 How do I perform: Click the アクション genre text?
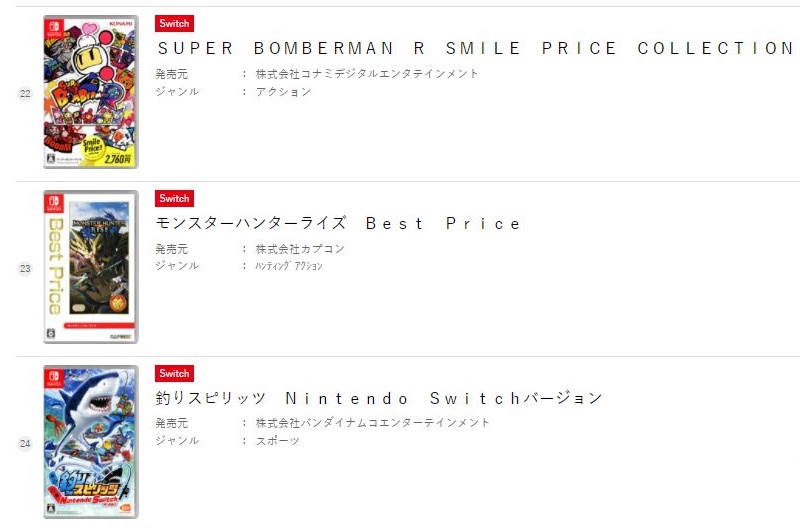point(283,92)
